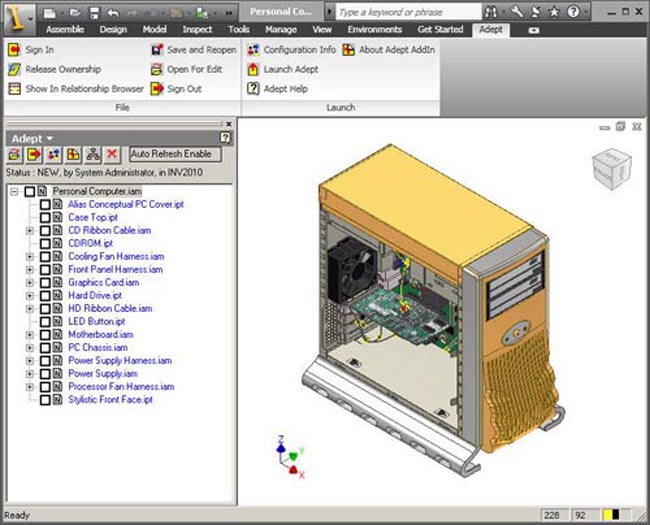Open the Design ribbon tab
Image resolution: width=650 pixels, height=525 pixels.
point(113,29)
